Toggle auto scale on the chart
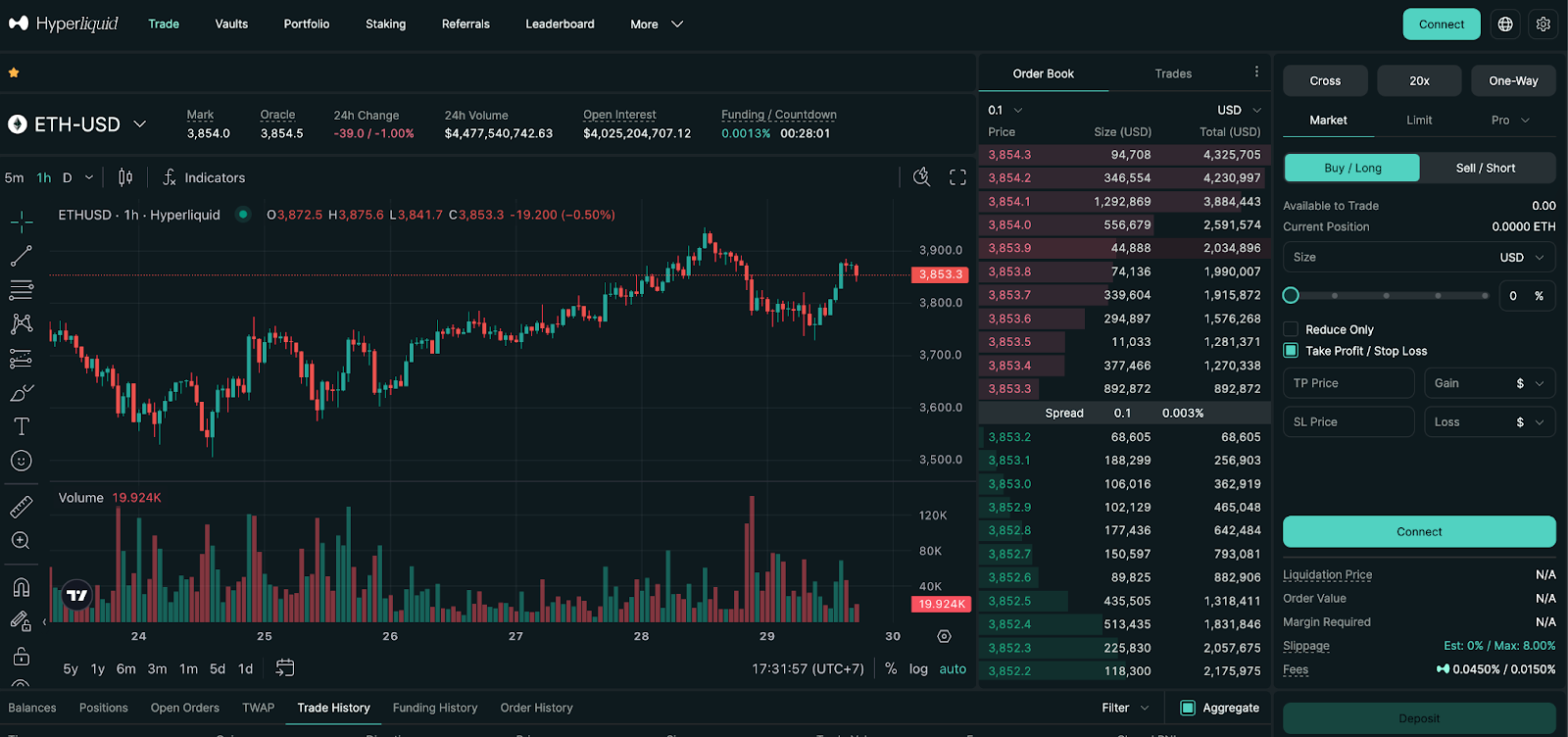The height and width of the screenshot is (737, 1568). 953,668
